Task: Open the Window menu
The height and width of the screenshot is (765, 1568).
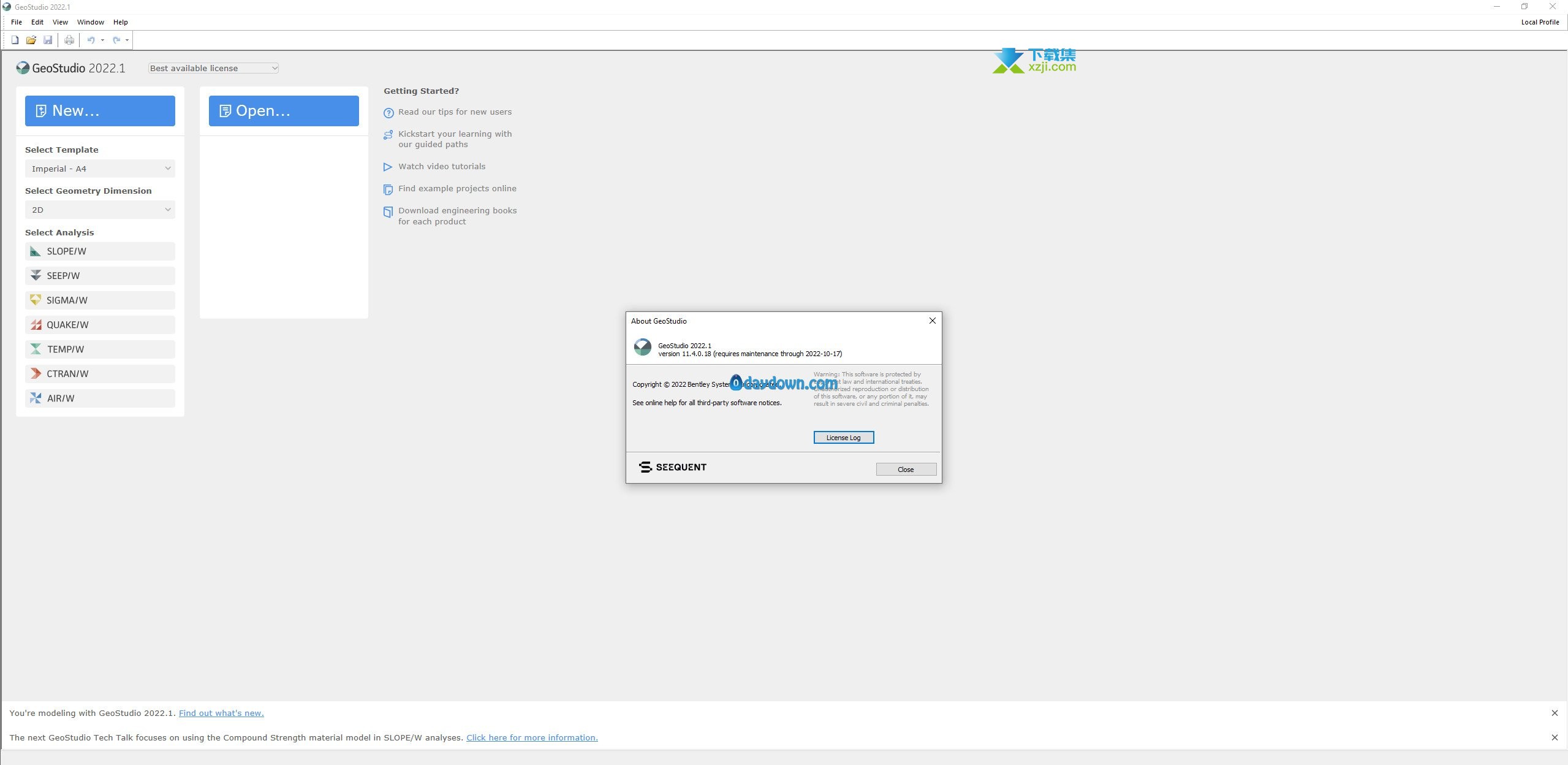Action: pyautogui.click(x=90, y=22)
